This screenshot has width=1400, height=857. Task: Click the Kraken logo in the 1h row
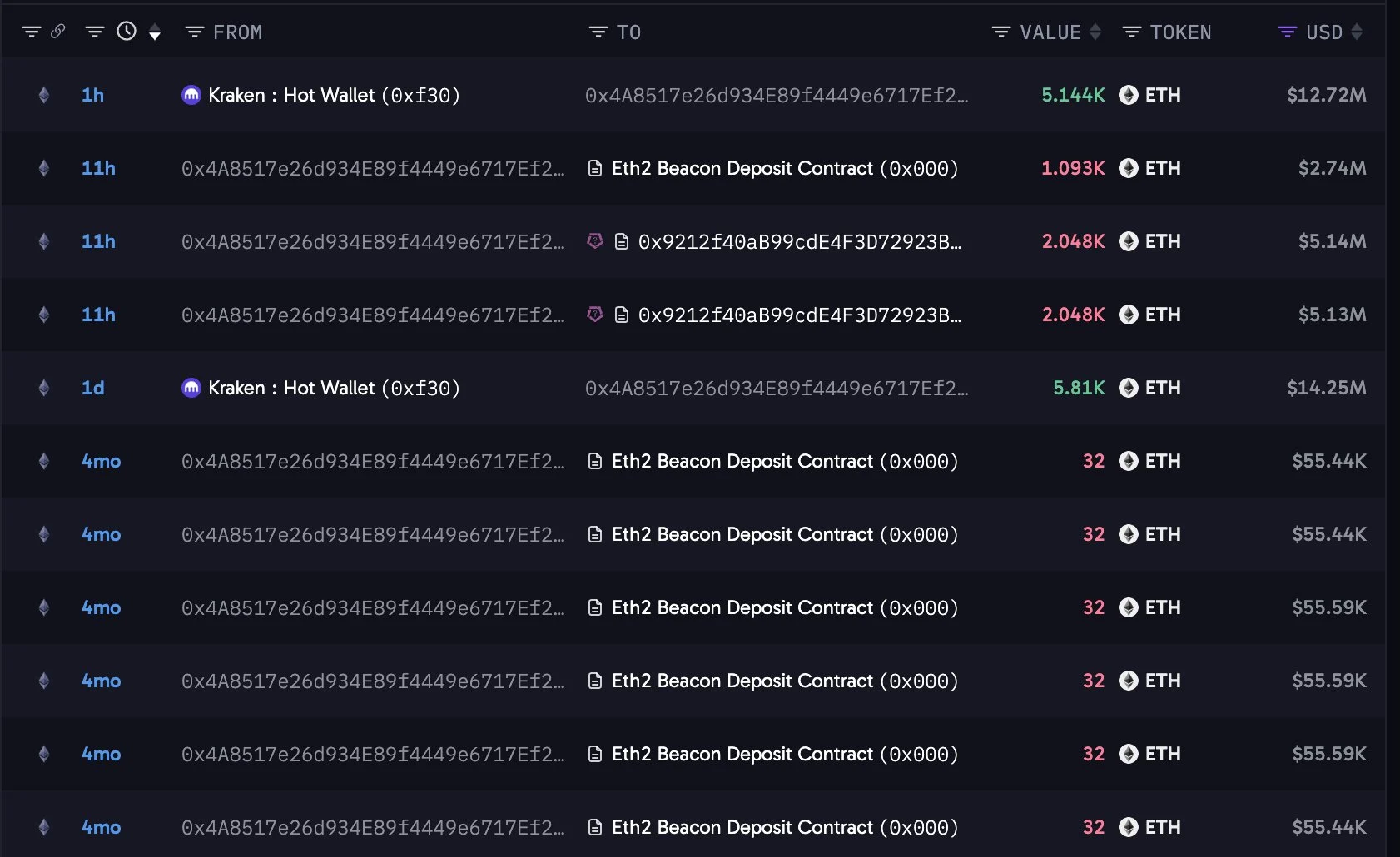click(191, 95)
